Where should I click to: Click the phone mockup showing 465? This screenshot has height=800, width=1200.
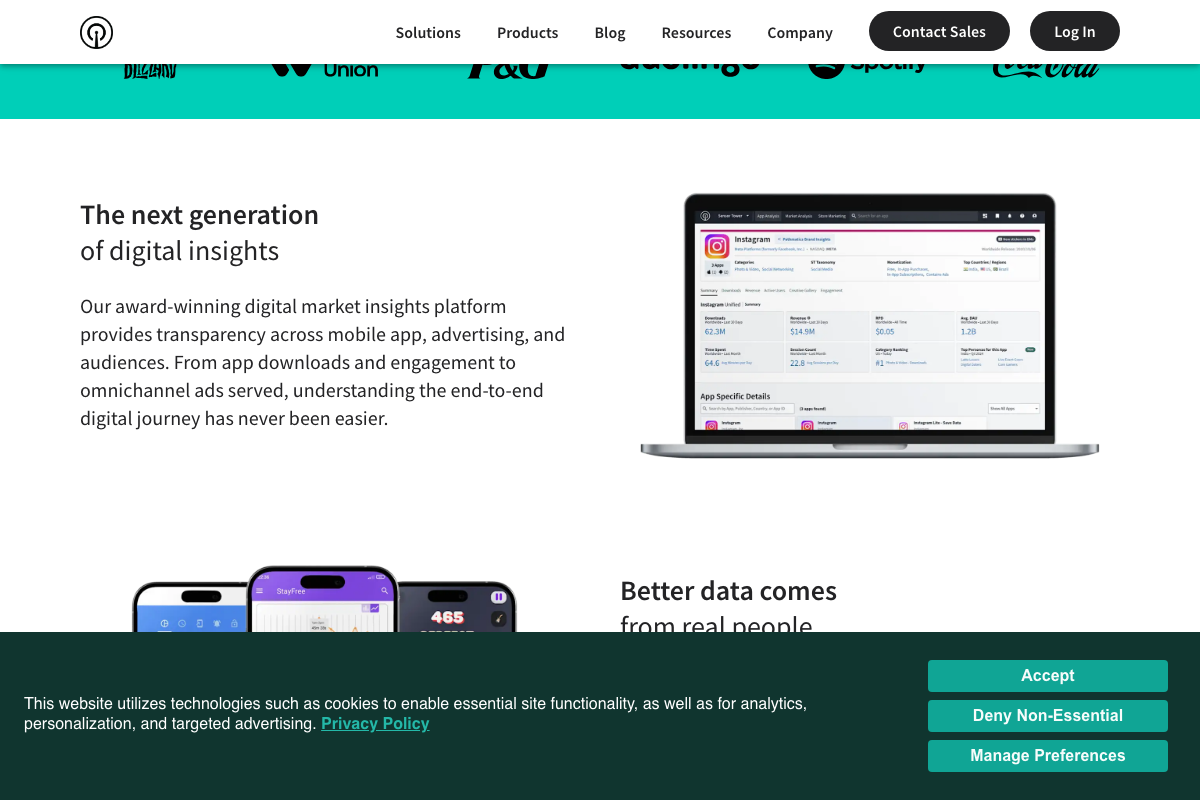456,607
